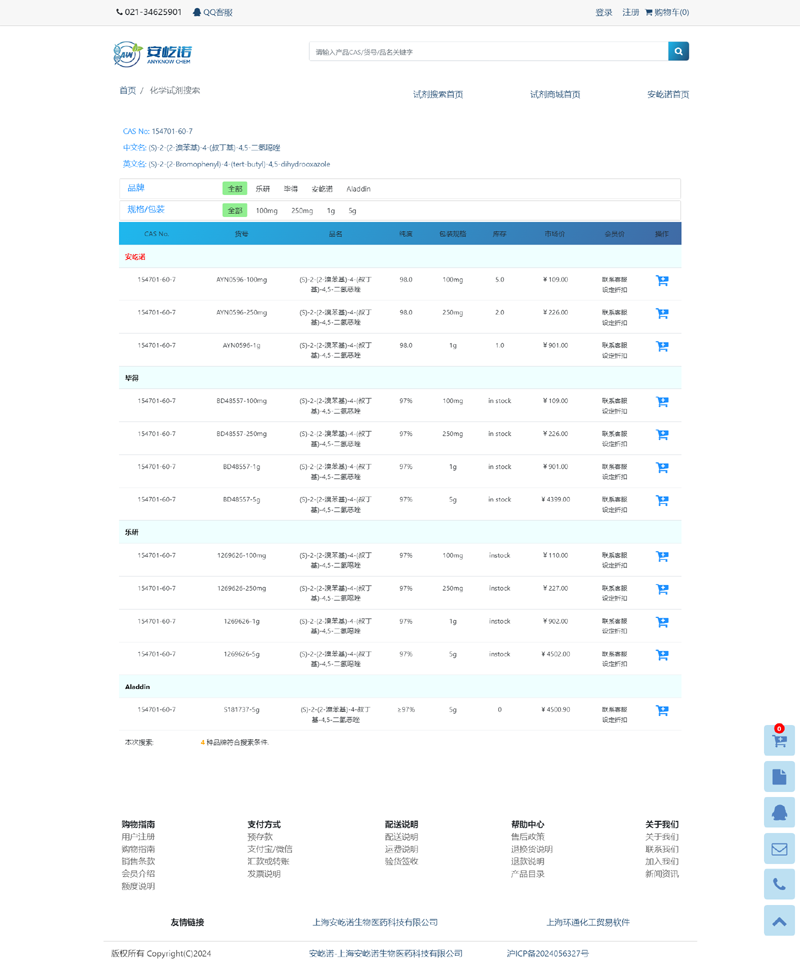This screenshot has width=800, height=959.
Task: Click the floating envelope mail button
Action: (779, 849)
